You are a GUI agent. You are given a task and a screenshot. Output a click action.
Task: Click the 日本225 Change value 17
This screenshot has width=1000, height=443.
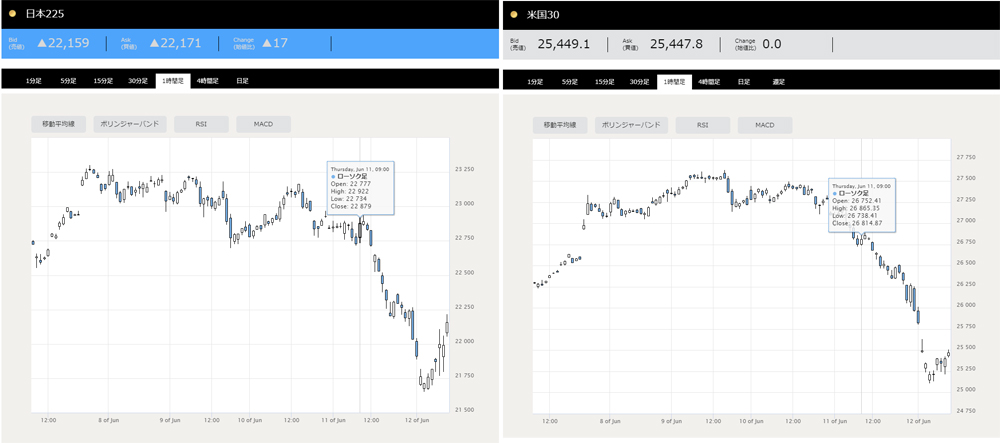[280, 43]
